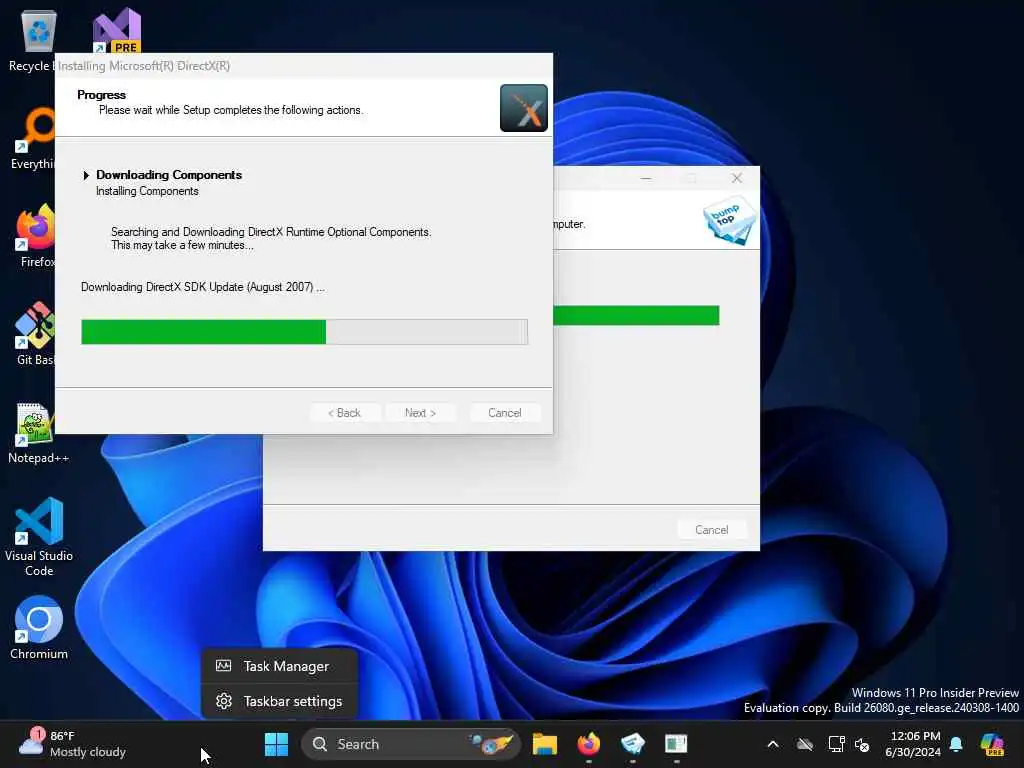
Task: Click Cancel in the BumpTop installer window
Action: 712,530
